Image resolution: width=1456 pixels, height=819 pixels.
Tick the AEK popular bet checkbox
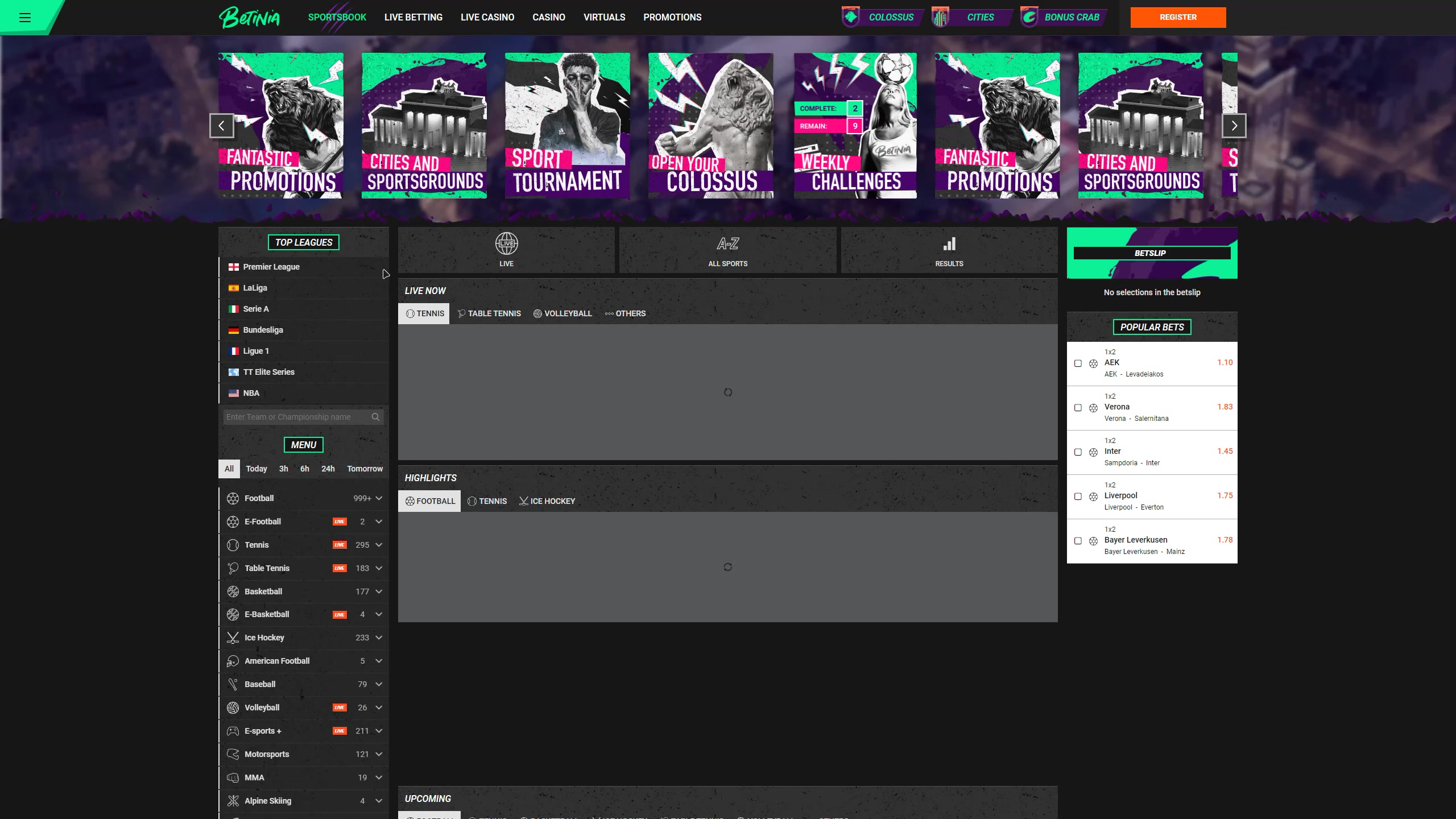[x=1078, y=363]
